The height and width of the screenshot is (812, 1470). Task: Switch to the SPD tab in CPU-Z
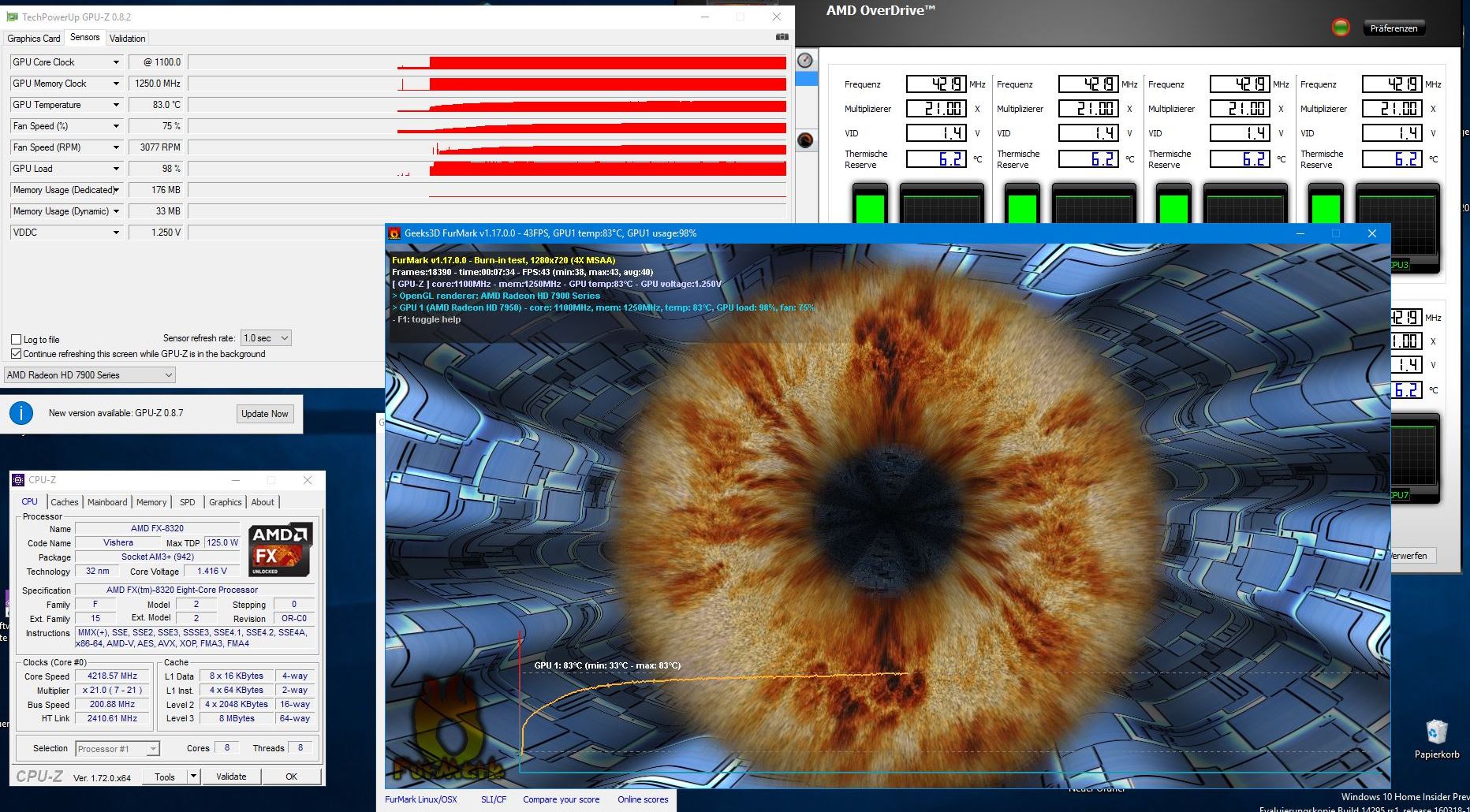187,502
